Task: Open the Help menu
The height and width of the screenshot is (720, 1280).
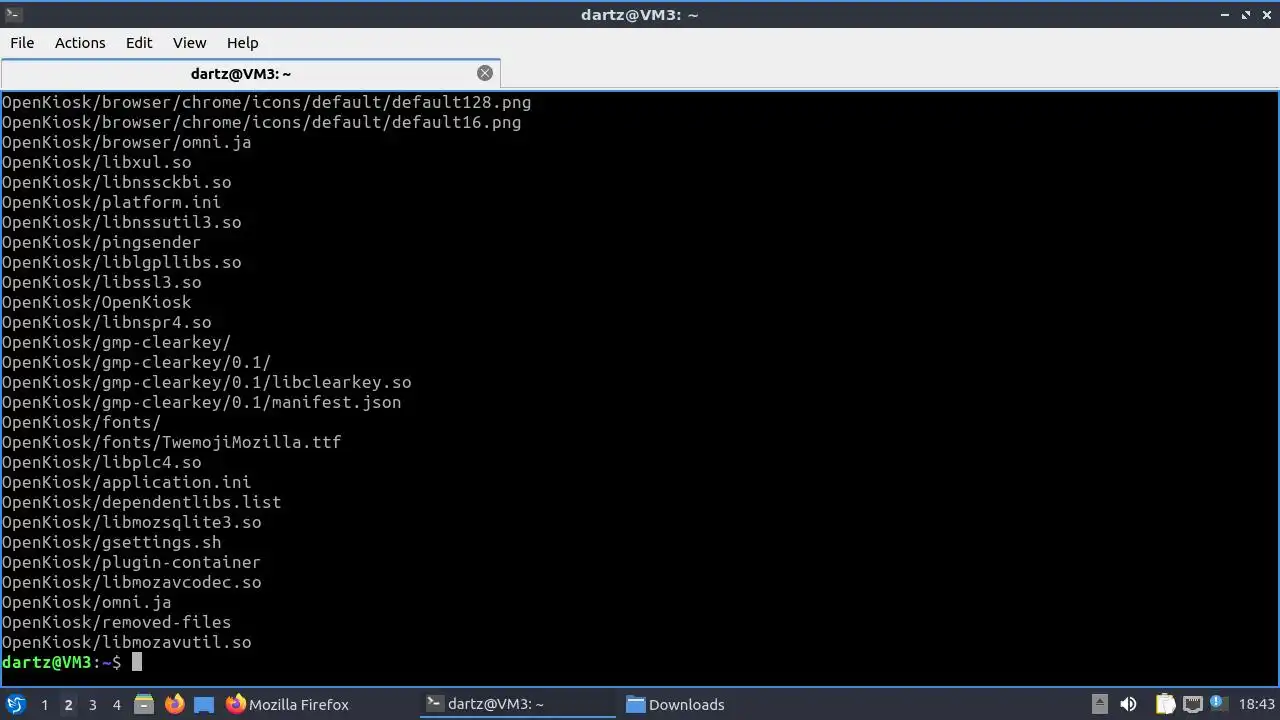Action: coord(242,43)
